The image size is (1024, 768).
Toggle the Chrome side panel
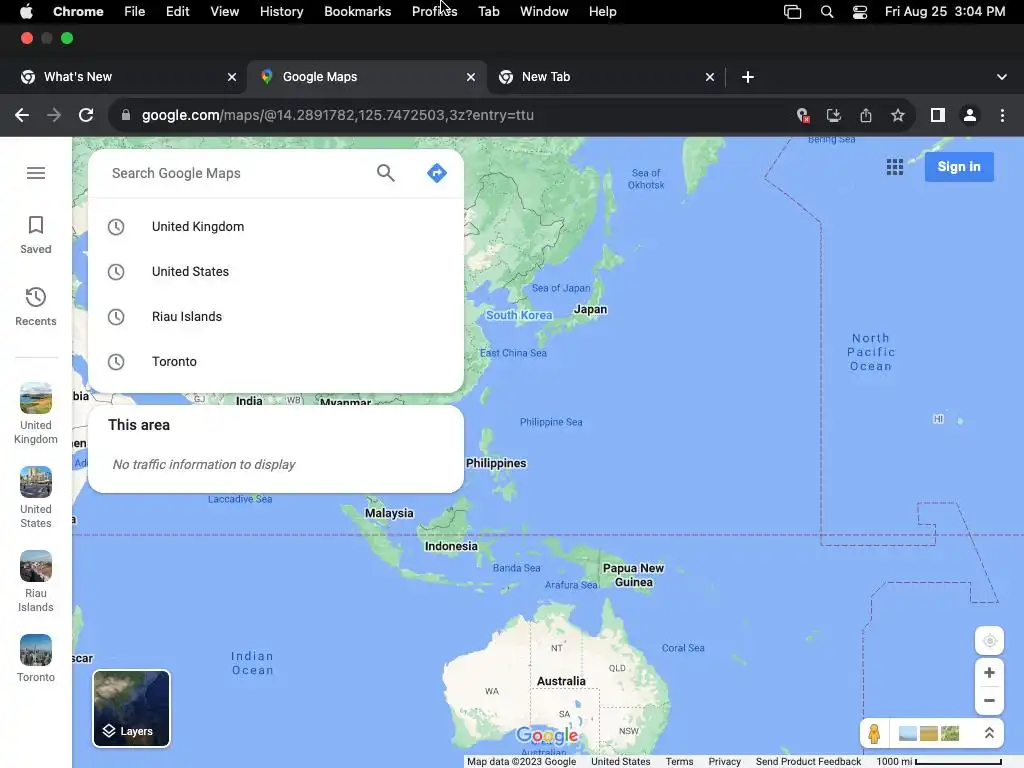[938, 116]
